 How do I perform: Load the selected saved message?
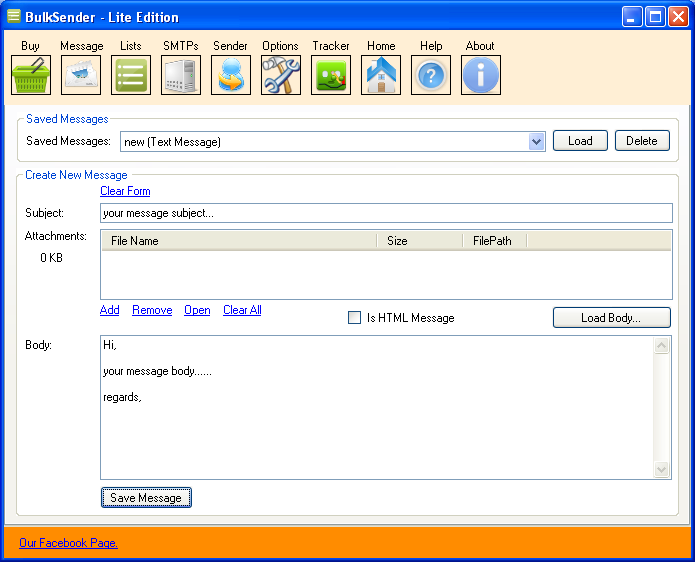[x=580, y=141]
